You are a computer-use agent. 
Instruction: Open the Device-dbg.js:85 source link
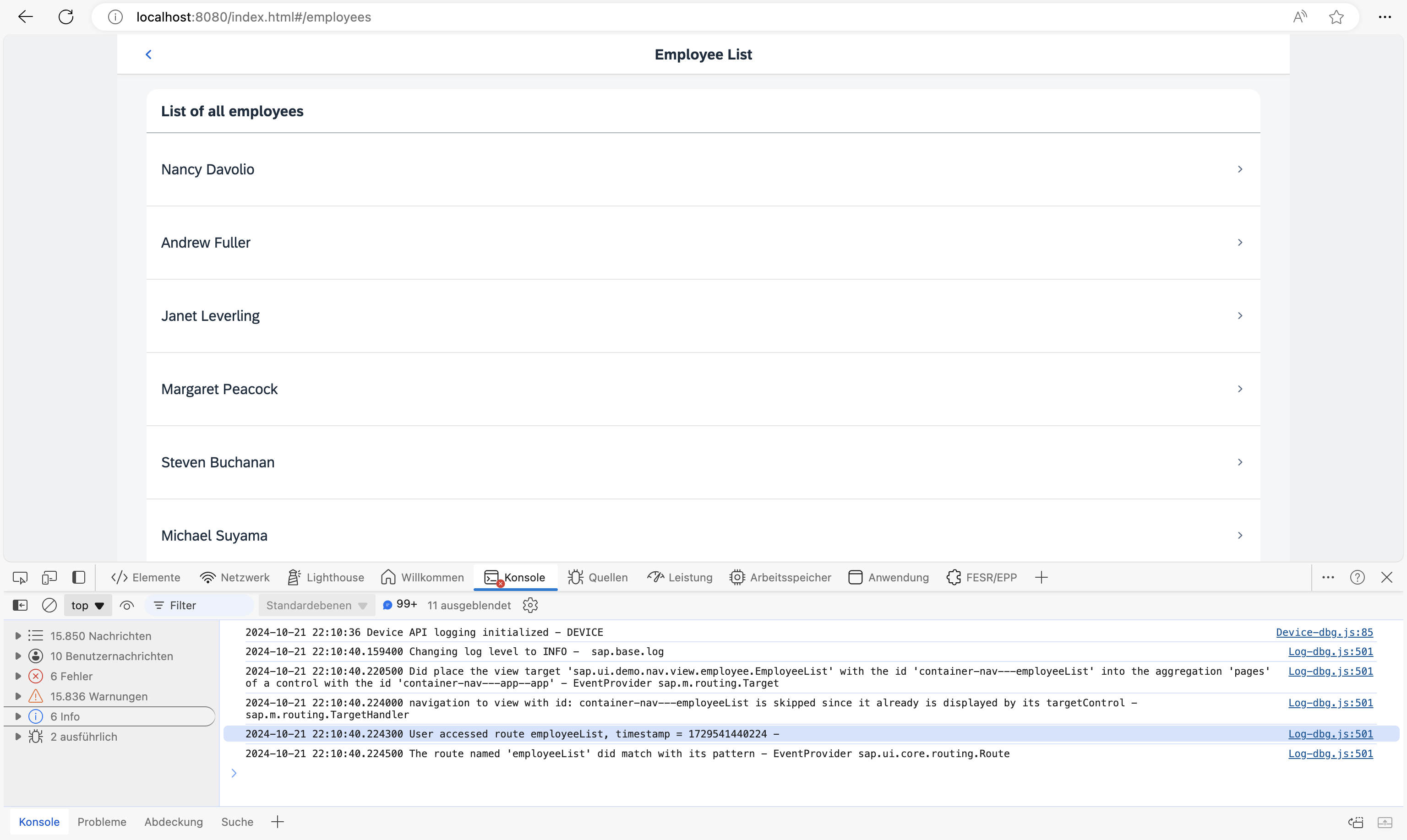pyautogui.click(x=1325, y=632)
